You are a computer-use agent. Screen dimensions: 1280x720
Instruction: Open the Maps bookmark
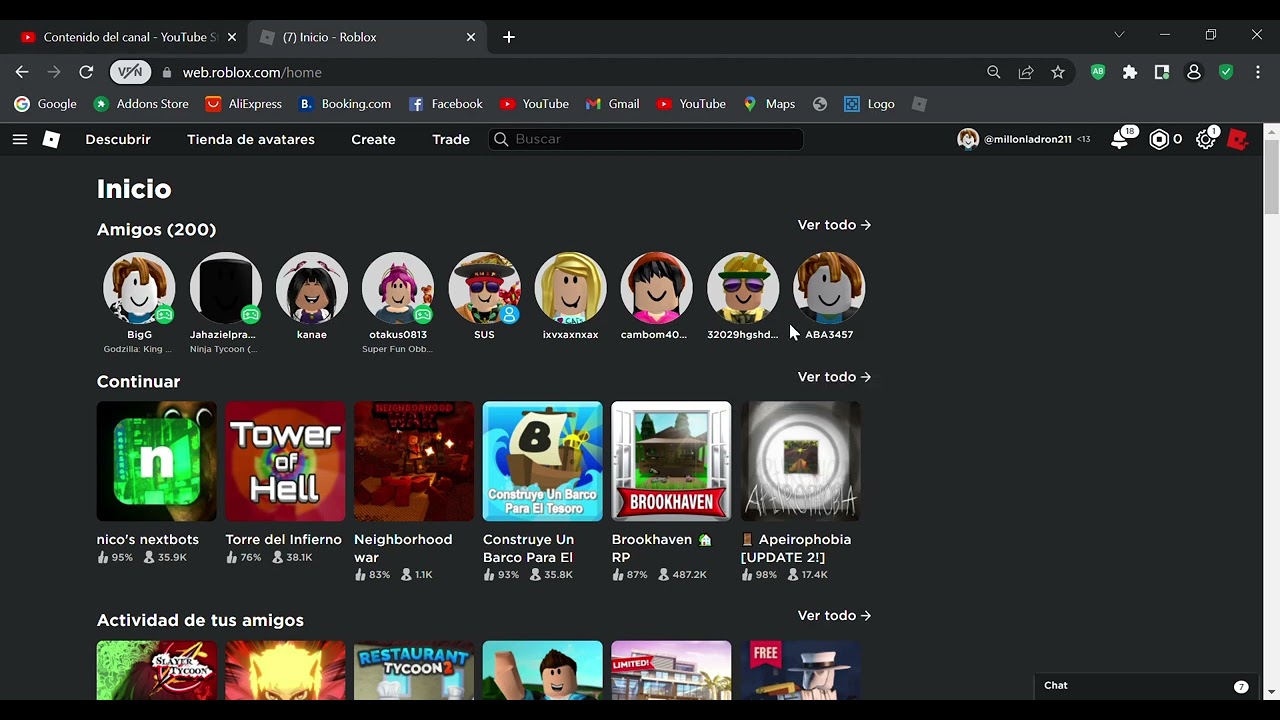(769, 104)
